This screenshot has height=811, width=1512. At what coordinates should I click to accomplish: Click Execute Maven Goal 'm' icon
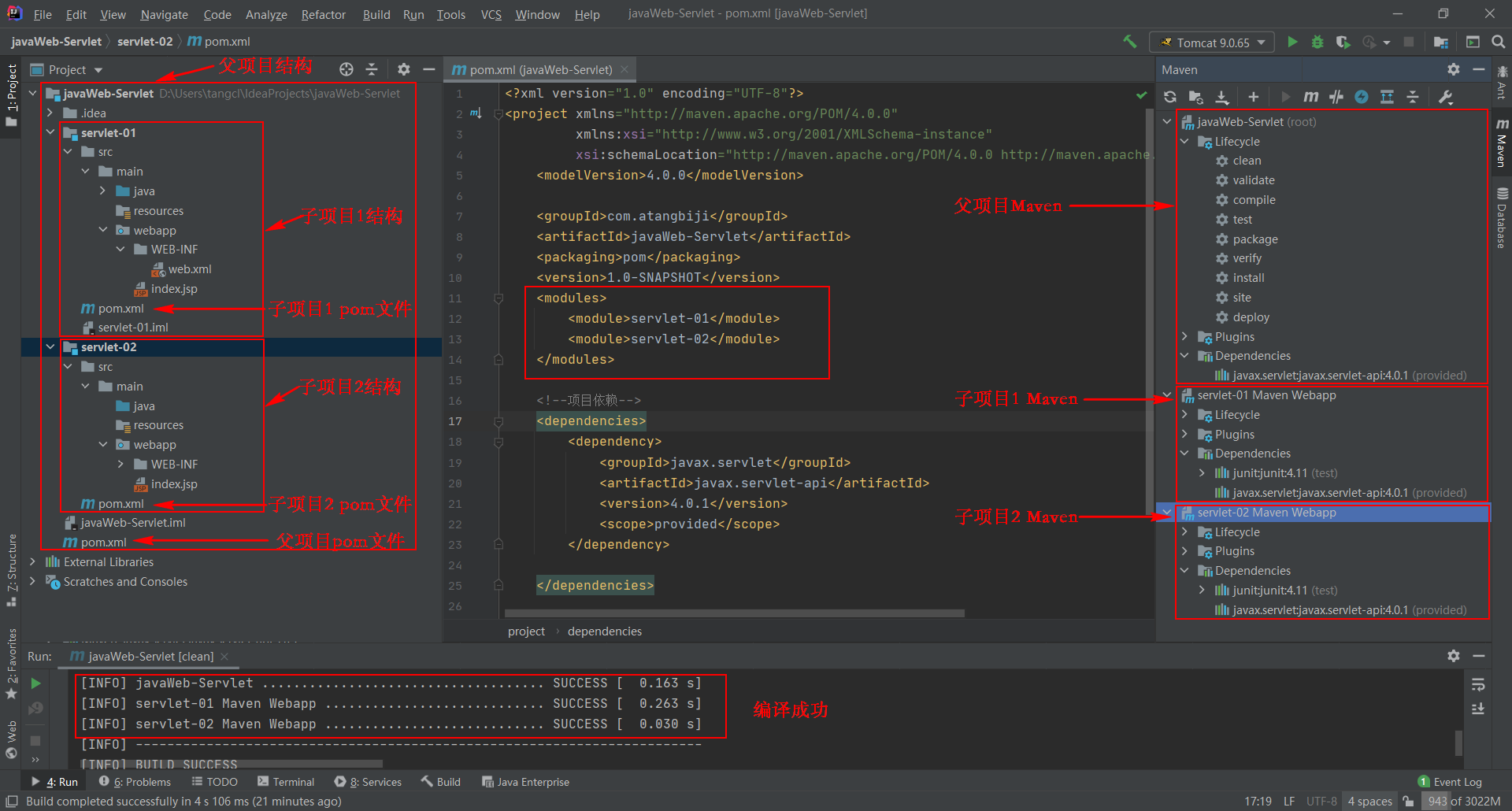[1310, 97]
